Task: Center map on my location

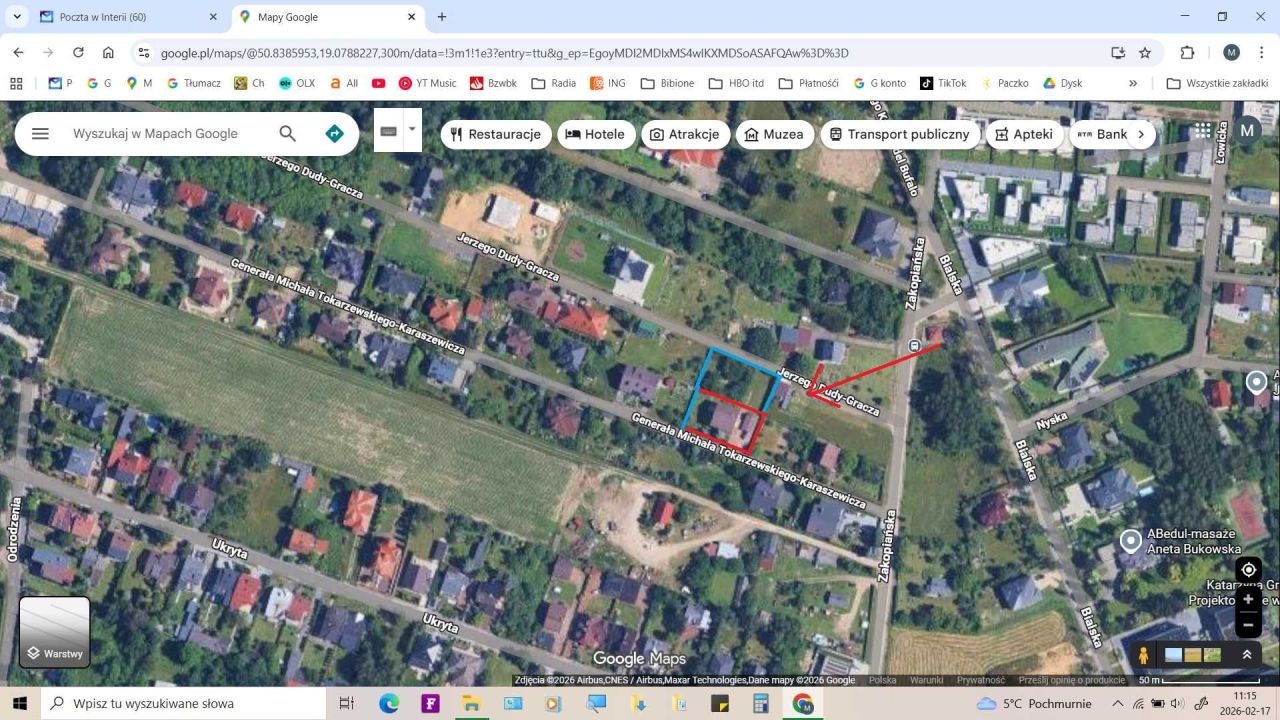Action: point(1248,570)
